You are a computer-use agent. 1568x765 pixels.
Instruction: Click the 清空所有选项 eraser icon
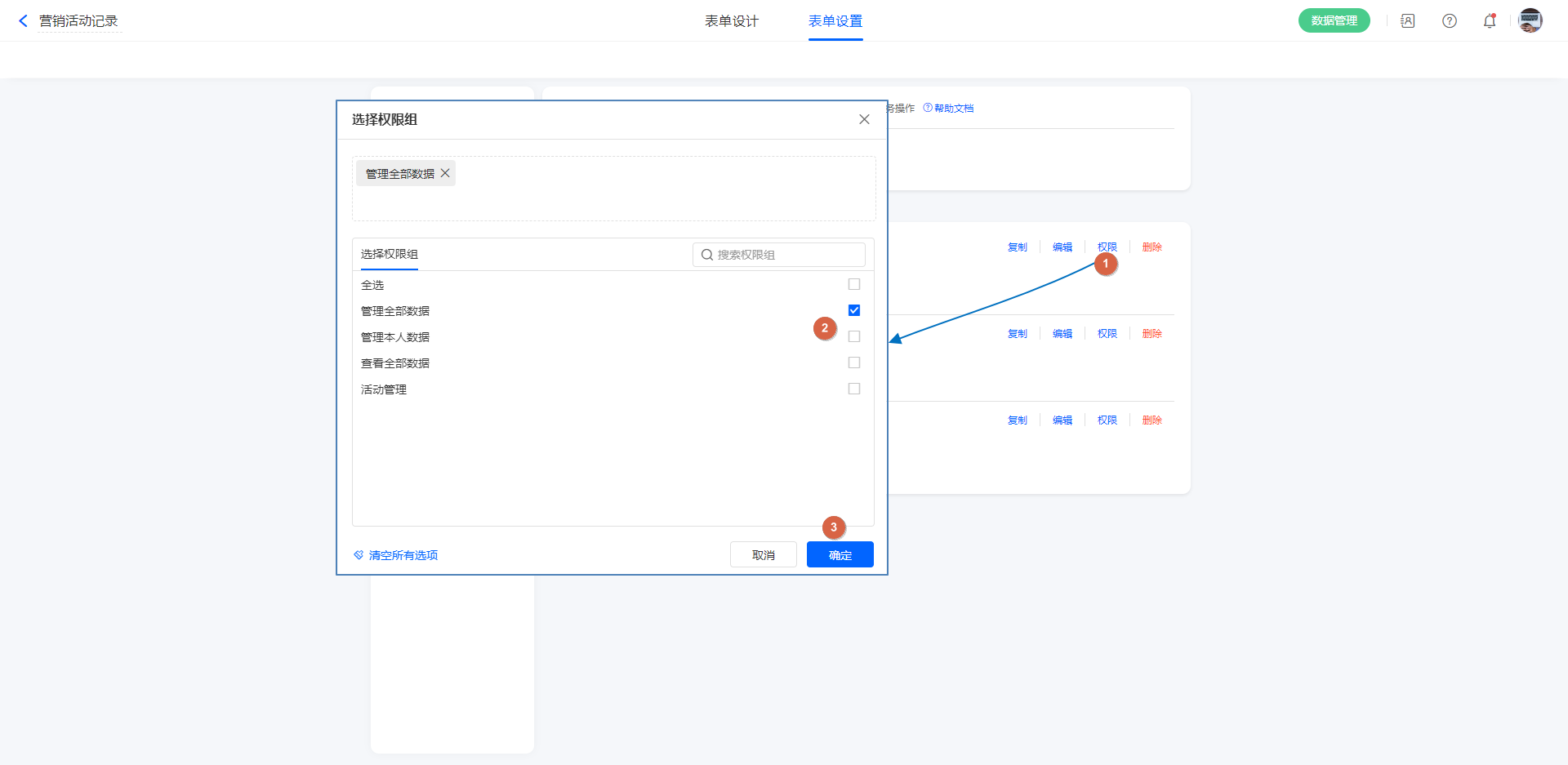tap(359, 555)
